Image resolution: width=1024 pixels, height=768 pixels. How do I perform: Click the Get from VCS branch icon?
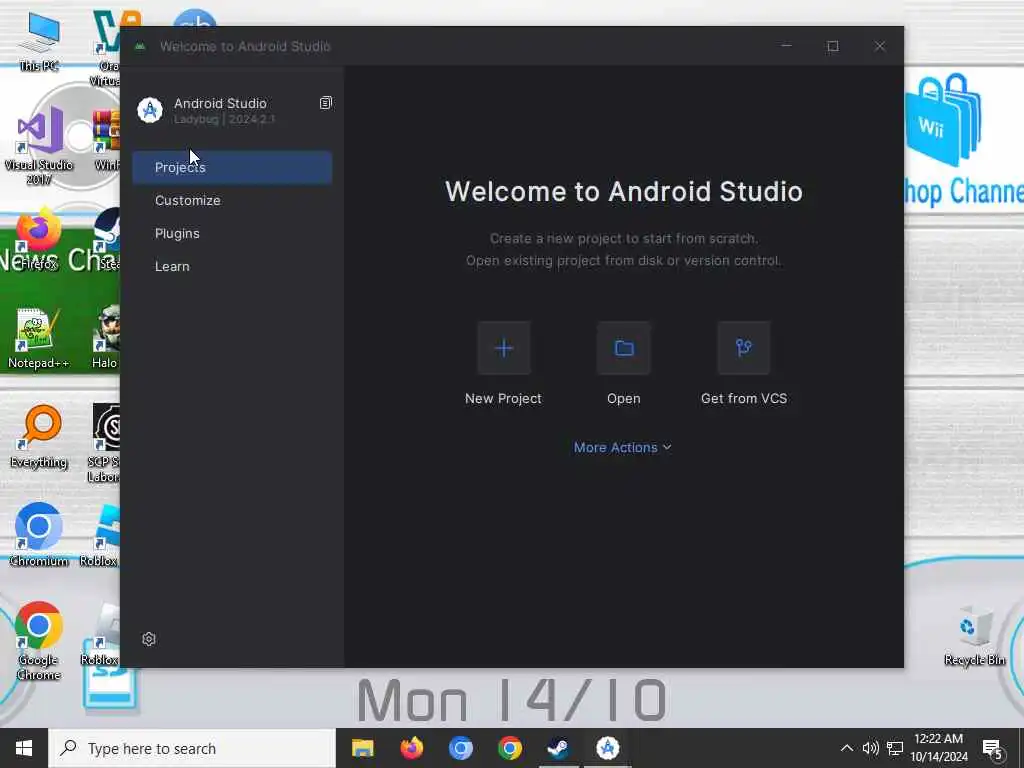743,348
